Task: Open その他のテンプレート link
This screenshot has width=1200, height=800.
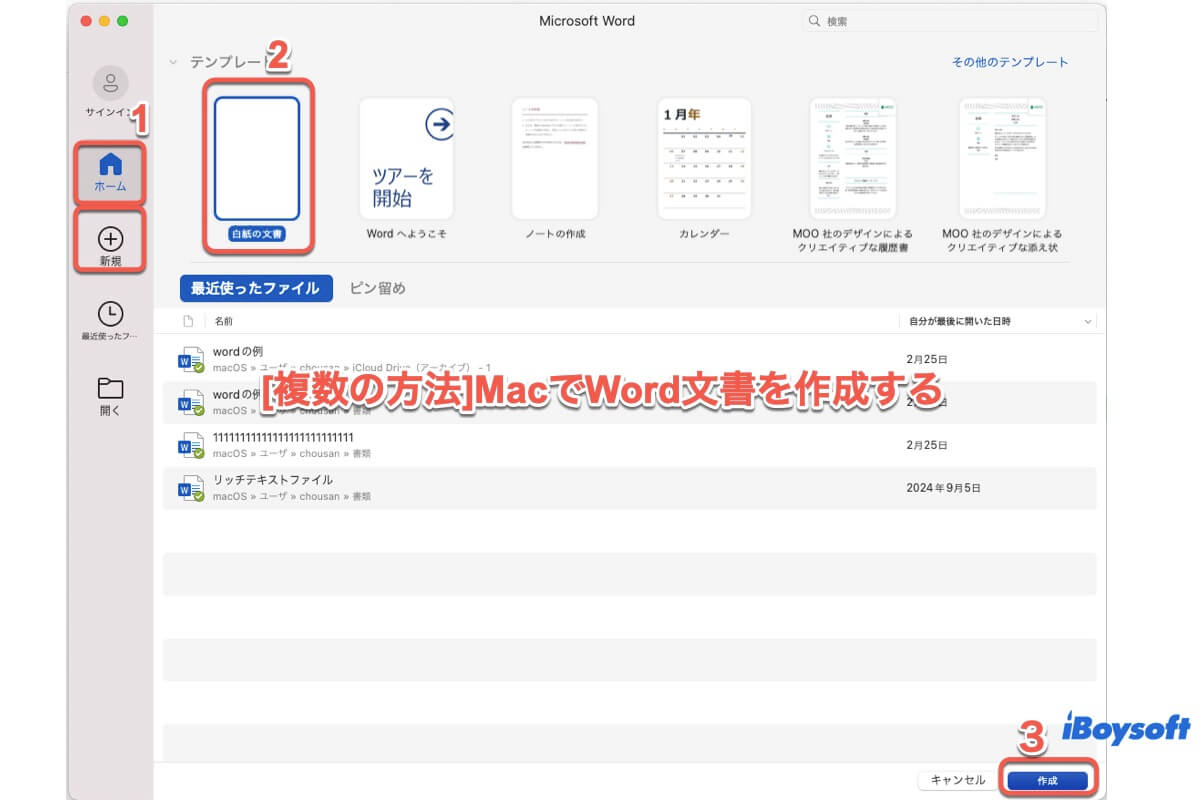Action: (x=1009, y=62)
